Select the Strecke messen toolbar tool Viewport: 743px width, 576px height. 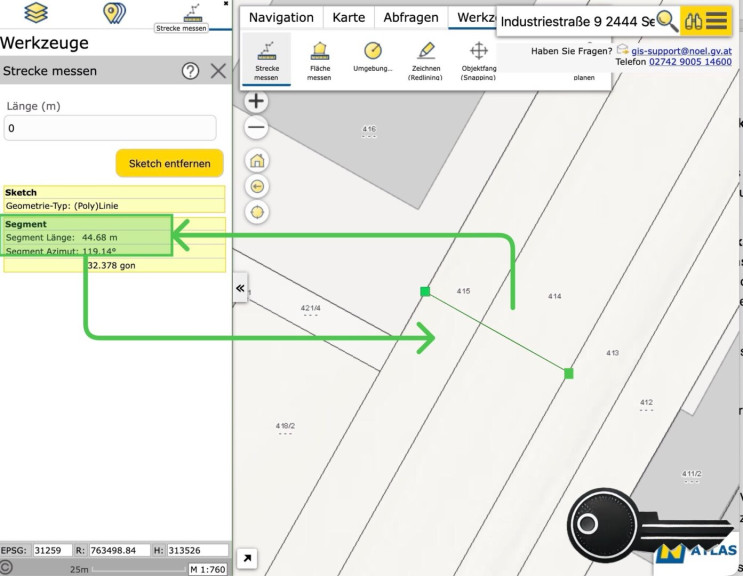[266, 60]
